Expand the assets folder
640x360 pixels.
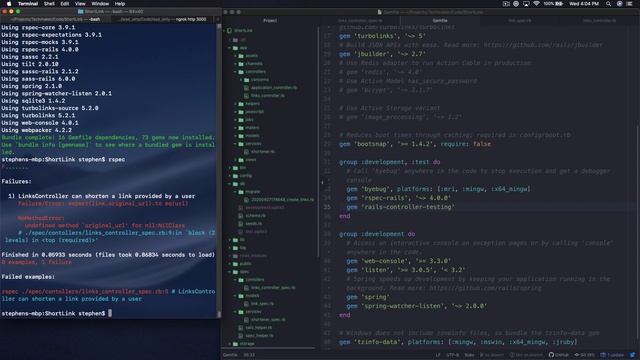click(236, 56)
